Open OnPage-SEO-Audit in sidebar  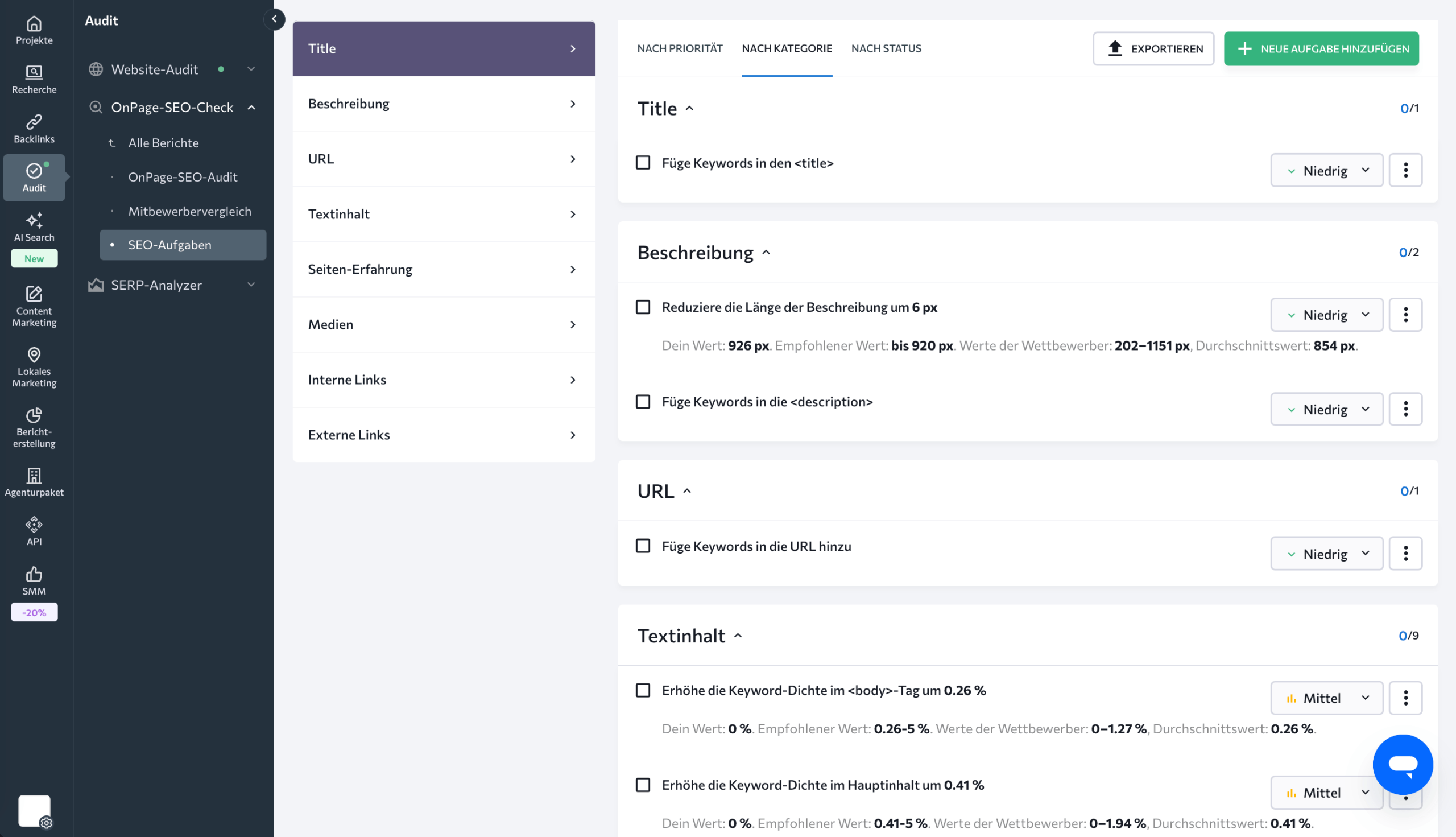click(183, 176)
